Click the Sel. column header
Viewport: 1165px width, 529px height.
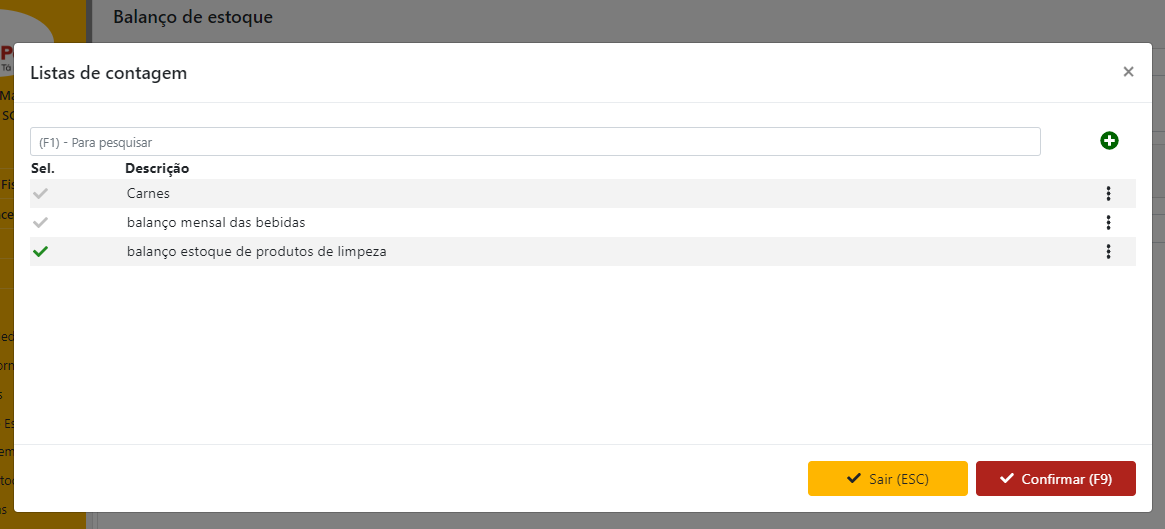tap(42, 168)
